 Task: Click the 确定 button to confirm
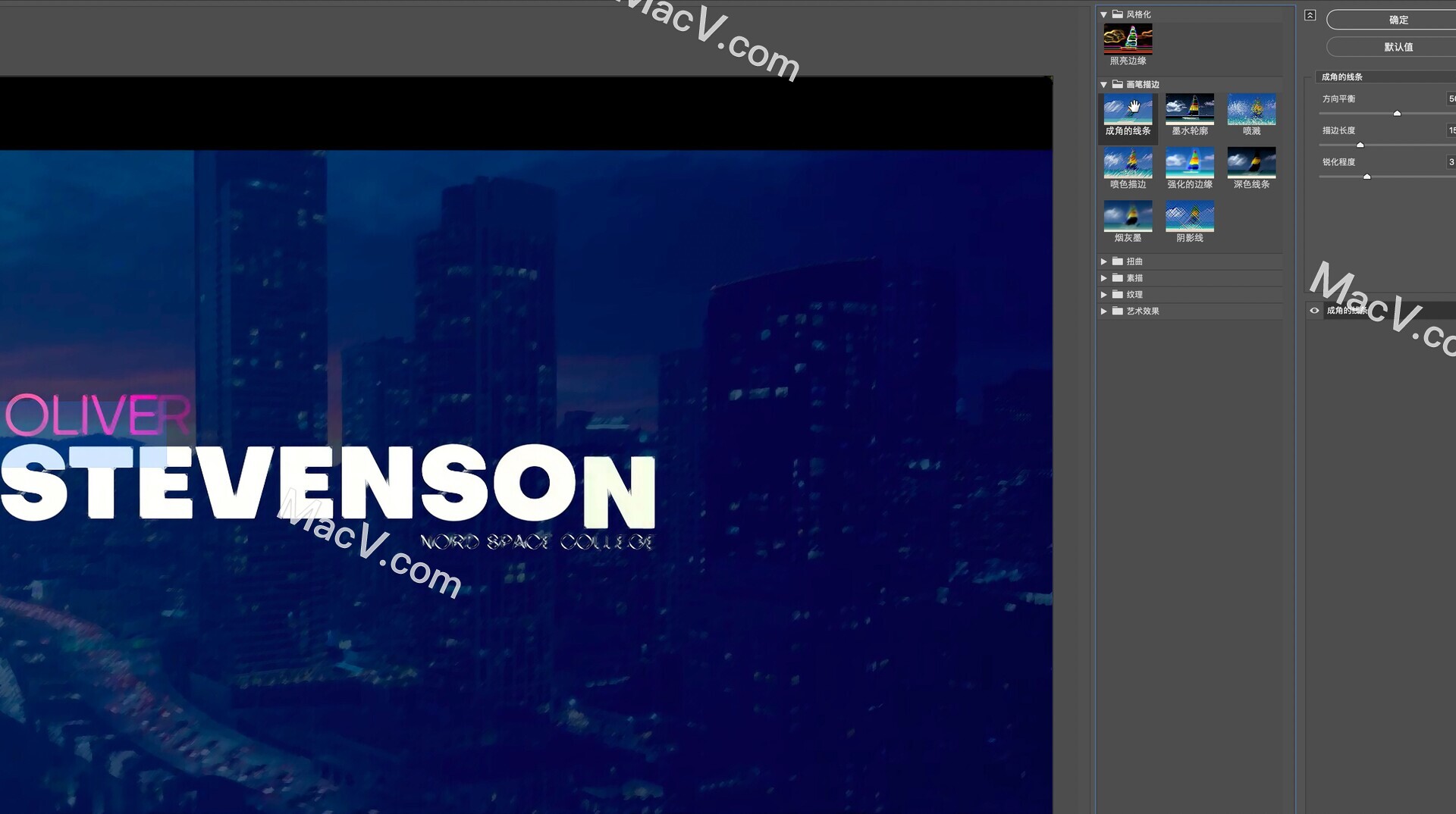[1398, 20]
